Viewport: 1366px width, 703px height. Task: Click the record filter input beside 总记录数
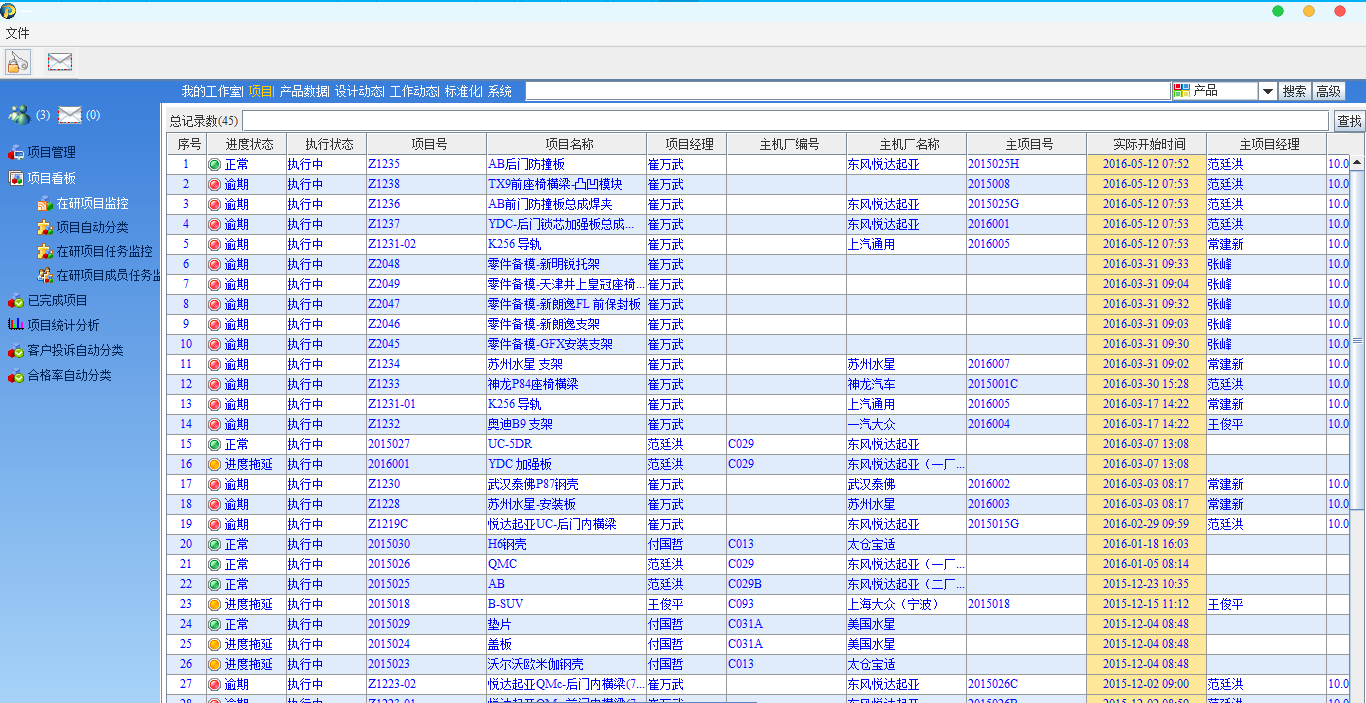[785, 121]
